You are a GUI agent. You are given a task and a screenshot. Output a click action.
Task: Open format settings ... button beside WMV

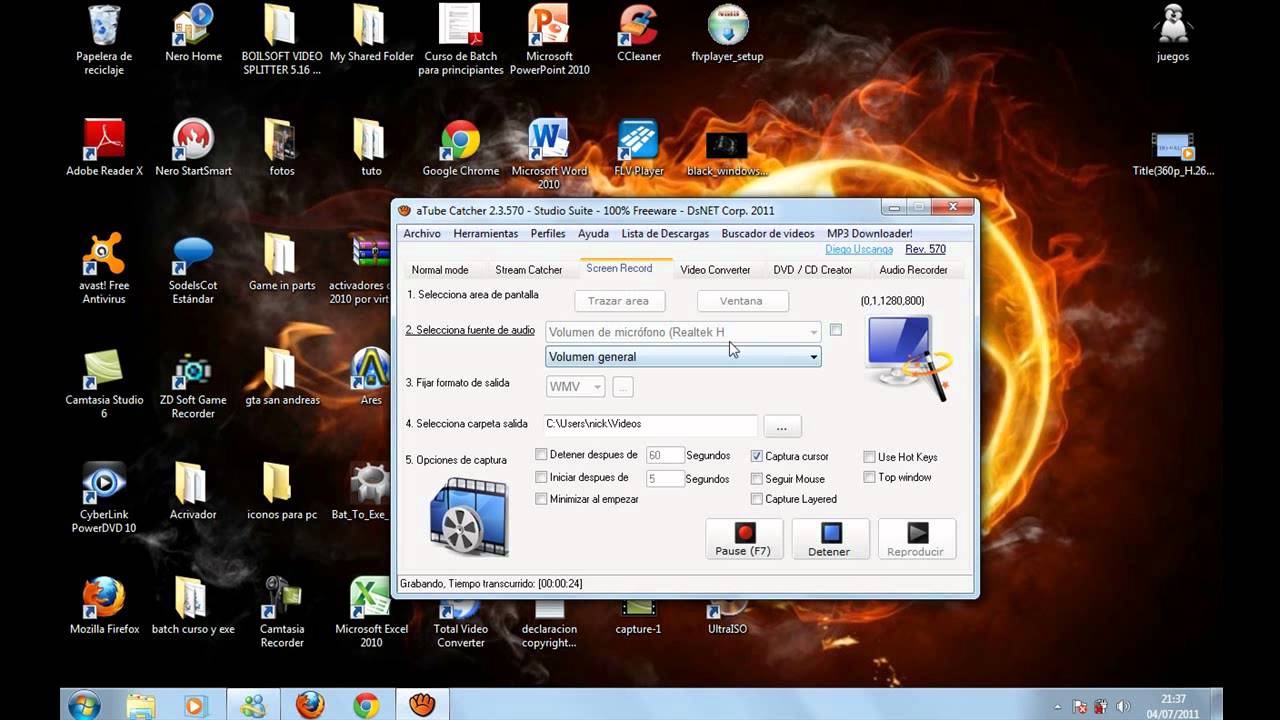click(x=623, y=386)
